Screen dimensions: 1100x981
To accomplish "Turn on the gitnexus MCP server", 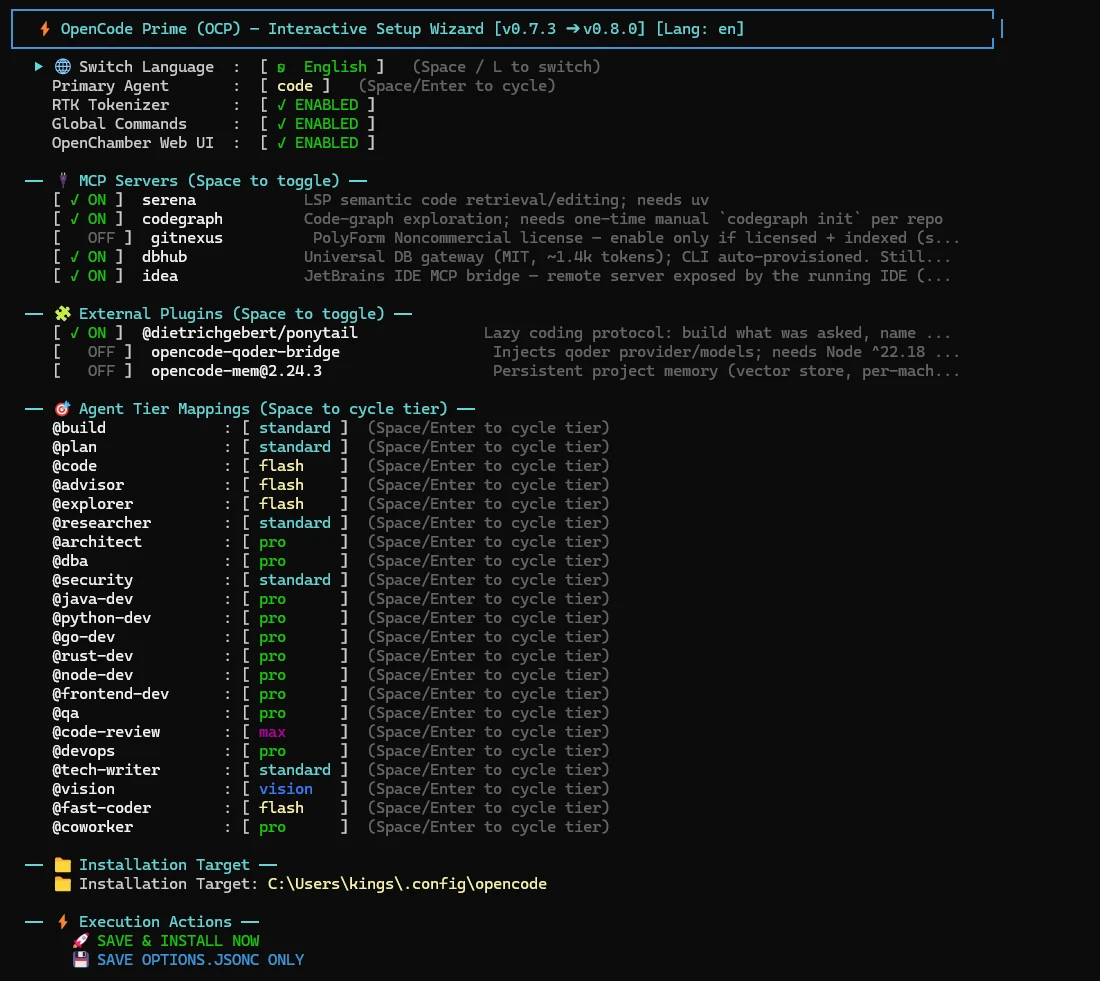I will (93, 238).
